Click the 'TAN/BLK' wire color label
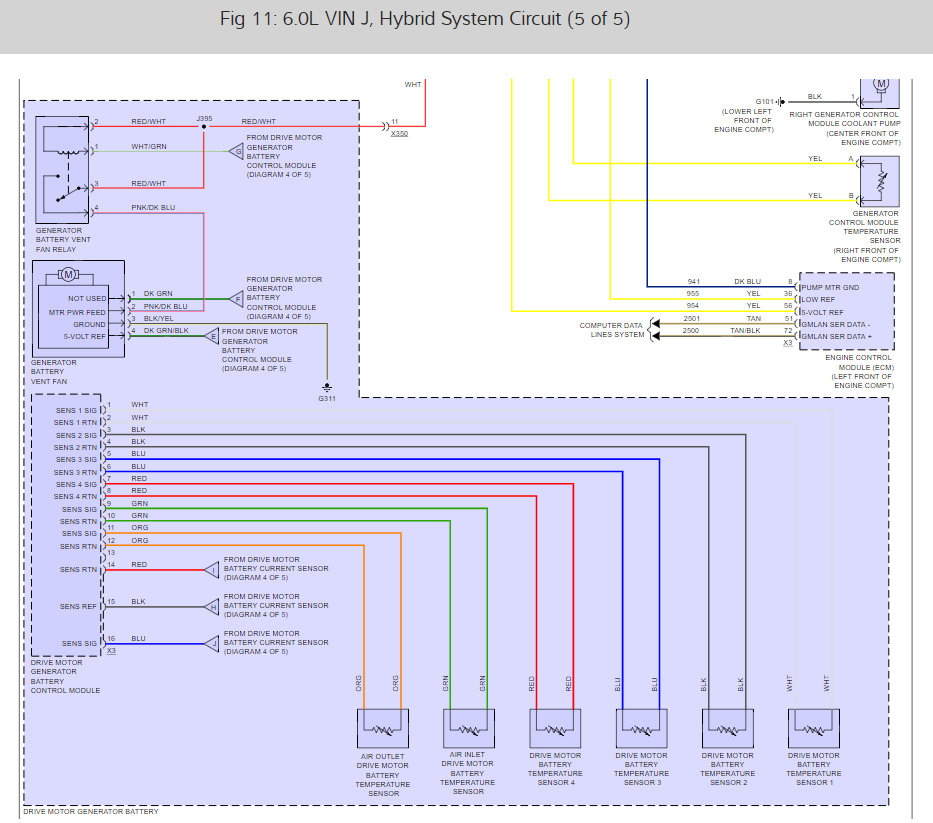The height and width of the screenshot is (823, 933). coord(745,330)
